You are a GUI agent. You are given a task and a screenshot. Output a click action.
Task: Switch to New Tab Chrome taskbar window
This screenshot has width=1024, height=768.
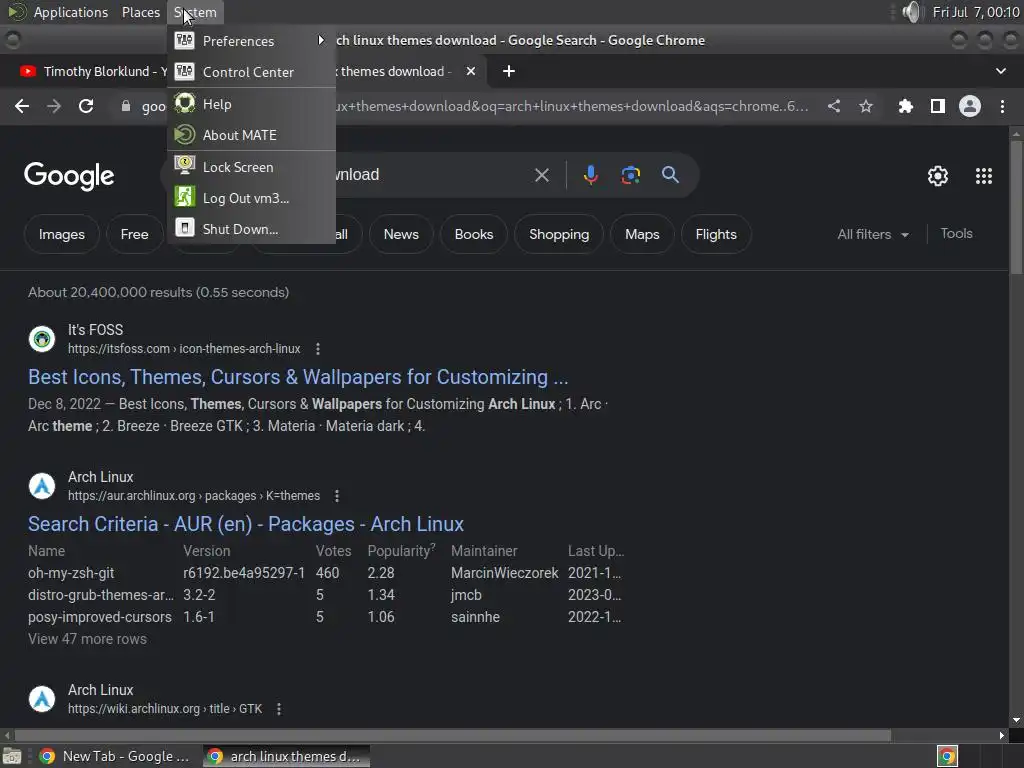(114, 756)
